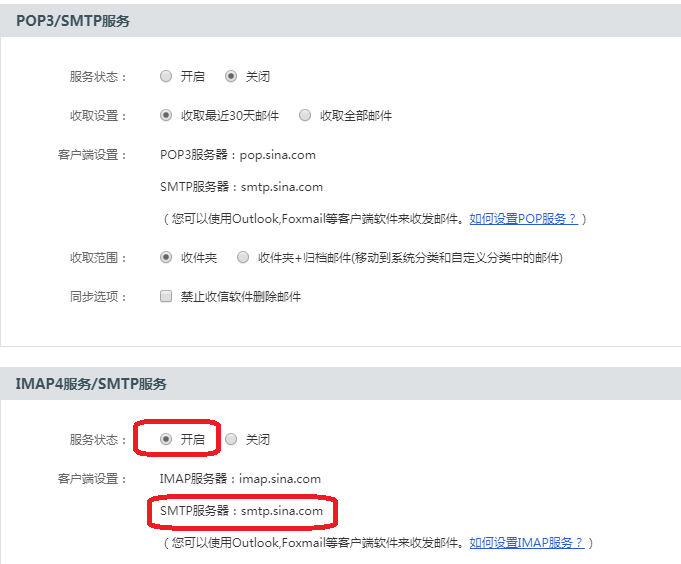Click IMAP服务器：imap.sina.com text
Screen dimensions: 681x564
coord(240,479)
